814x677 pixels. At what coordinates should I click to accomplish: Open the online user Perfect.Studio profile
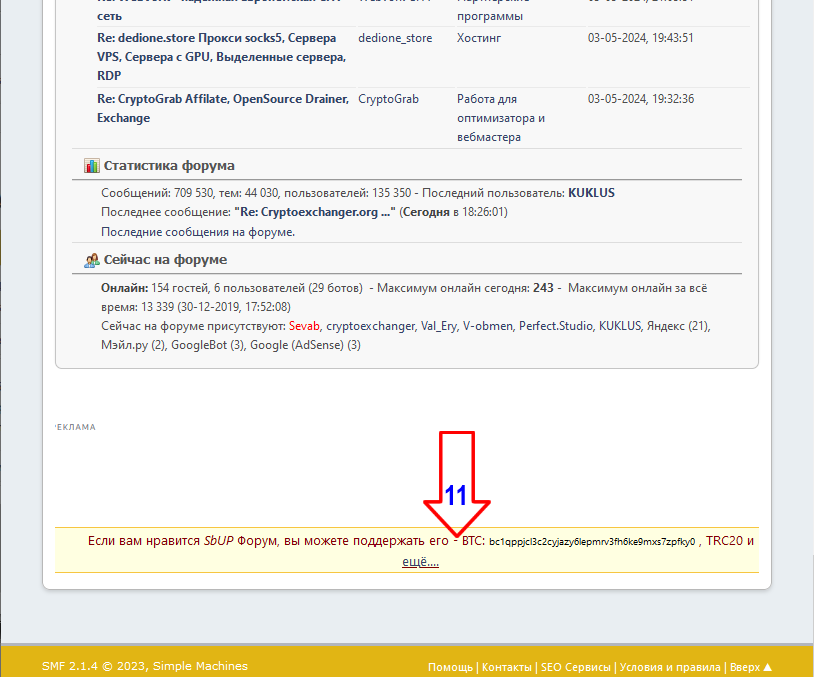555,326
